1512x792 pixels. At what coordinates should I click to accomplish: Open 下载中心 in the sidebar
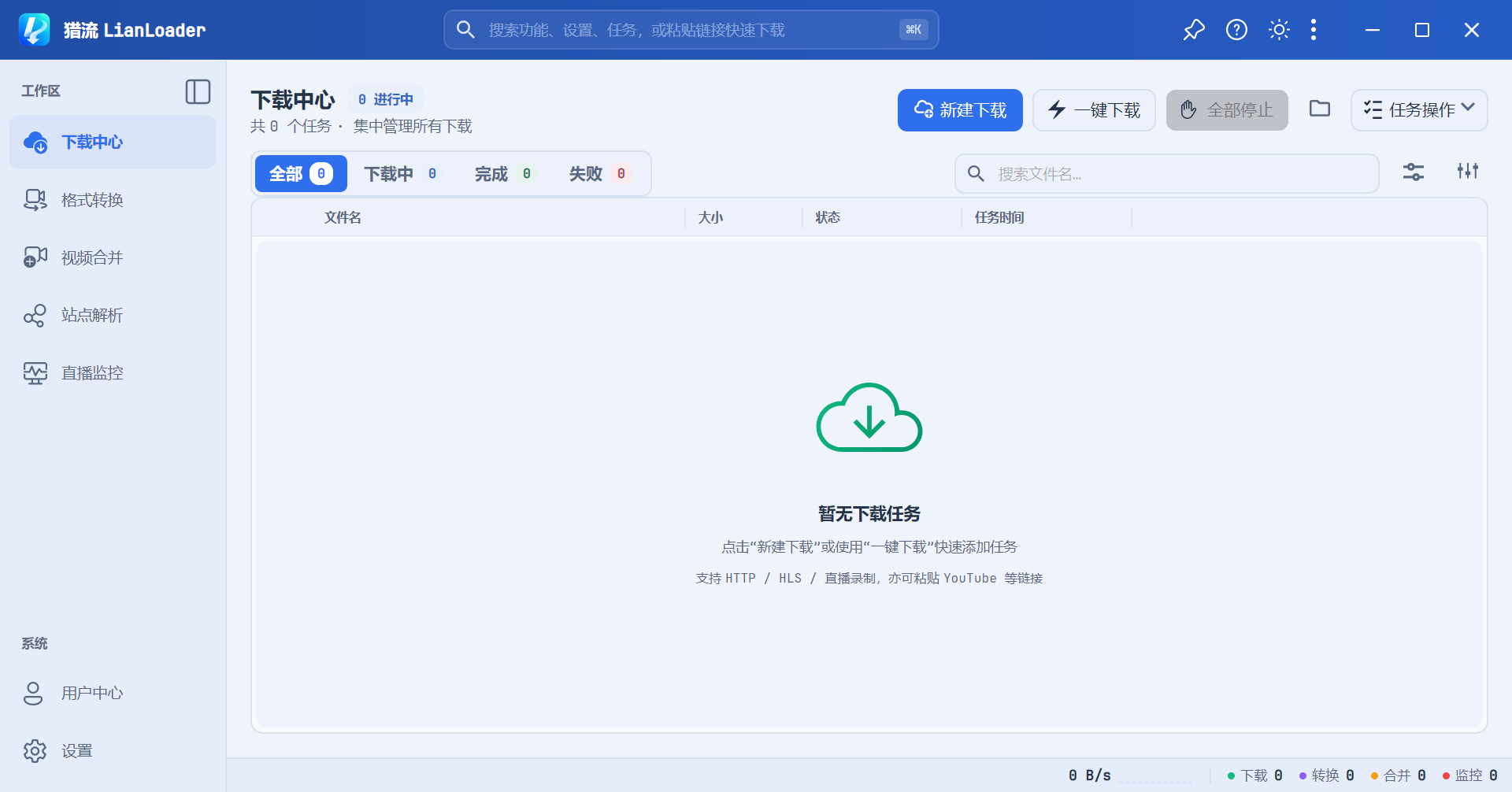pyautogui.click(x=113, y=142)
